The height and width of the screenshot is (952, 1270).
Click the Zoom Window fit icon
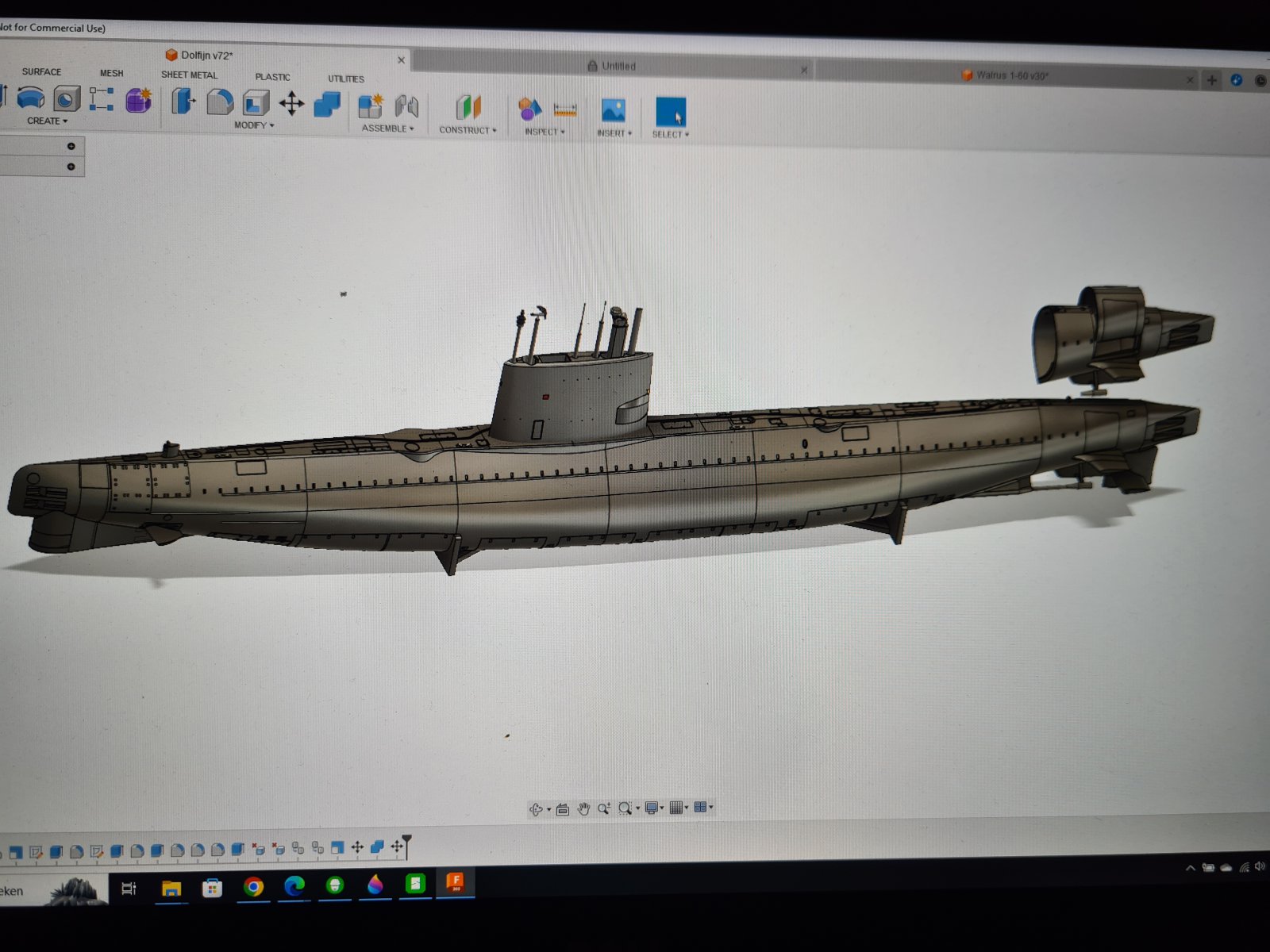(625, 808)
